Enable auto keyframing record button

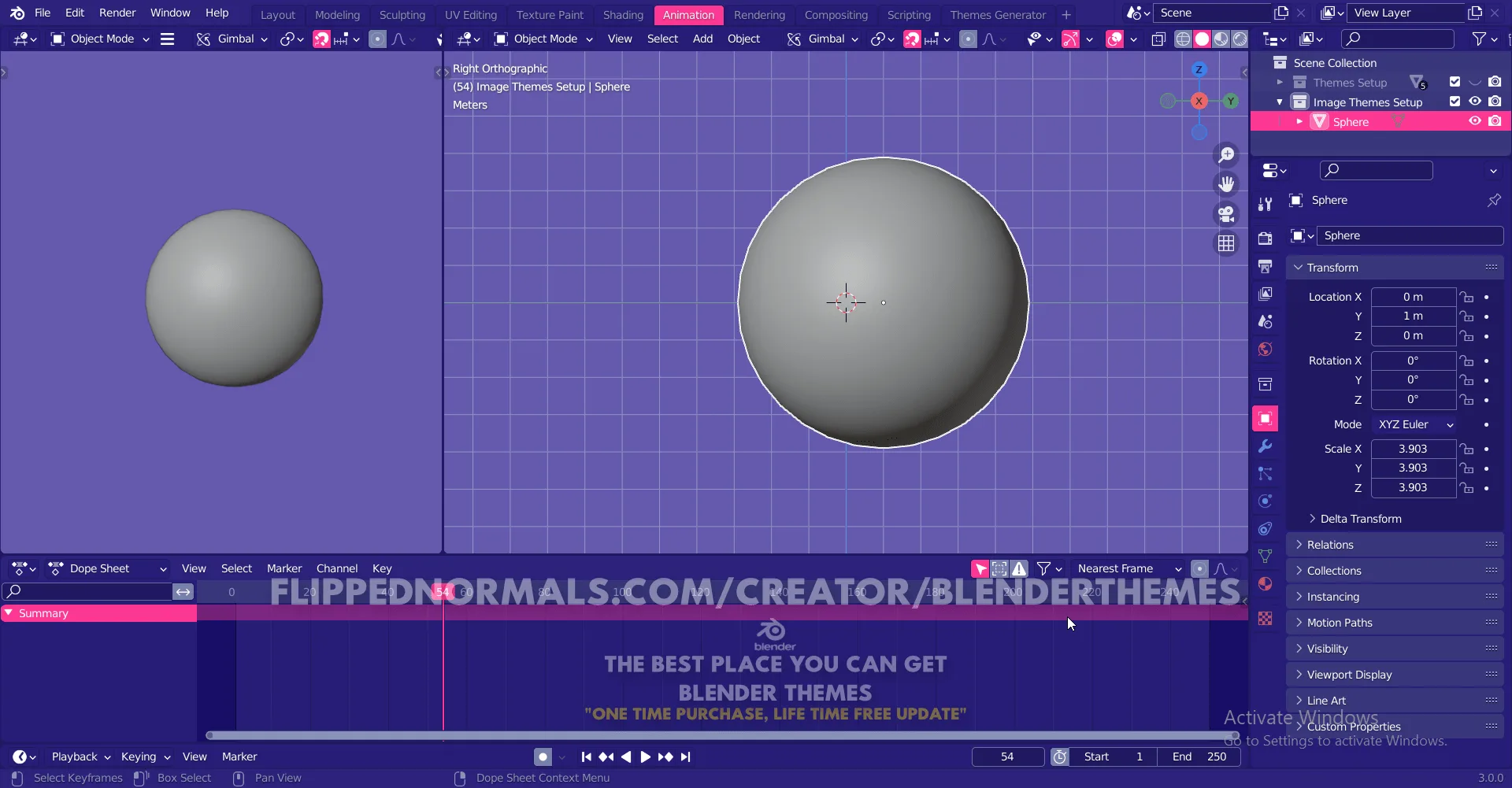click(543, 757)
